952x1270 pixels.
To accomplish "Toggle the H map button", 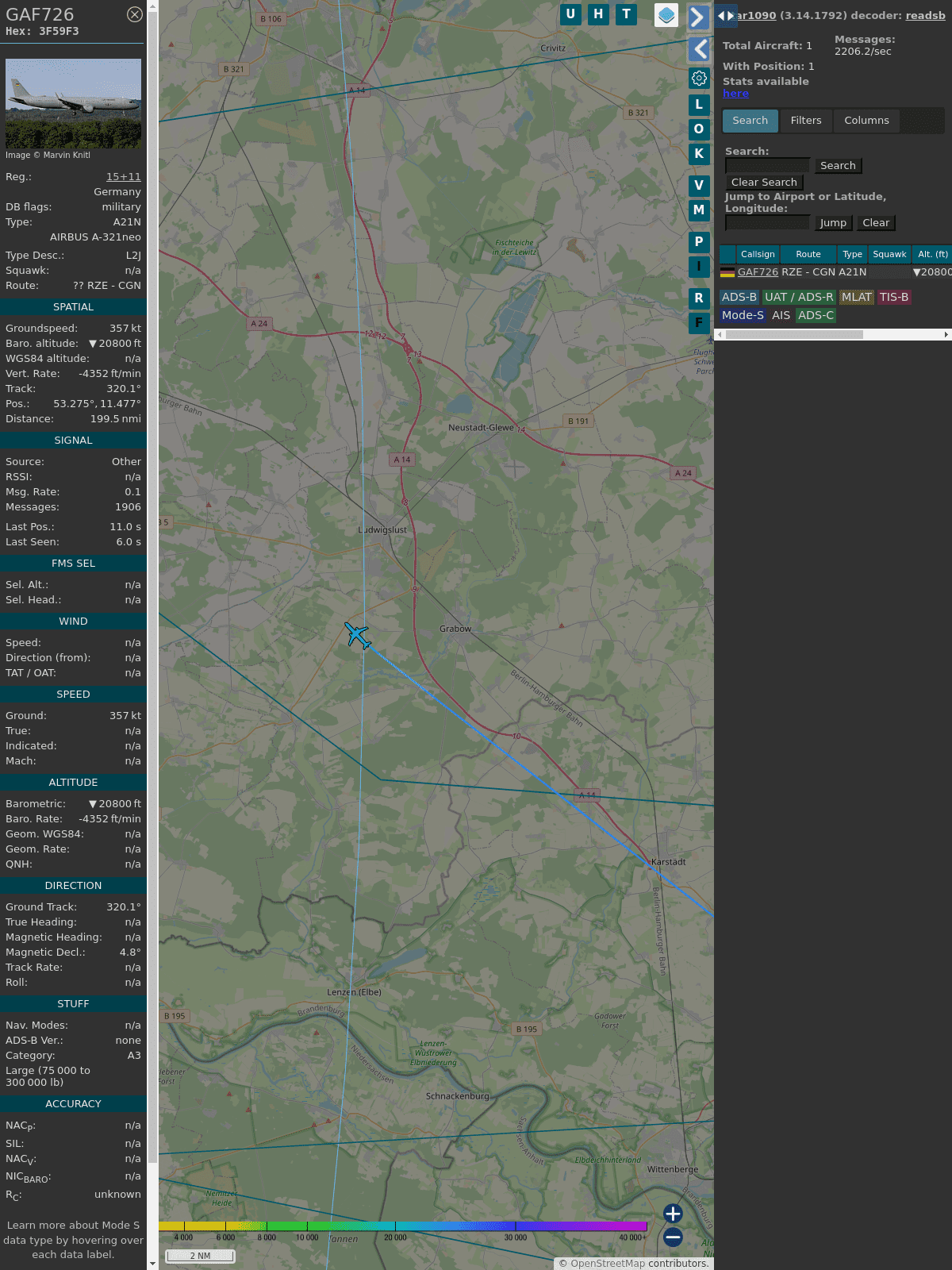I will point(598,14).
